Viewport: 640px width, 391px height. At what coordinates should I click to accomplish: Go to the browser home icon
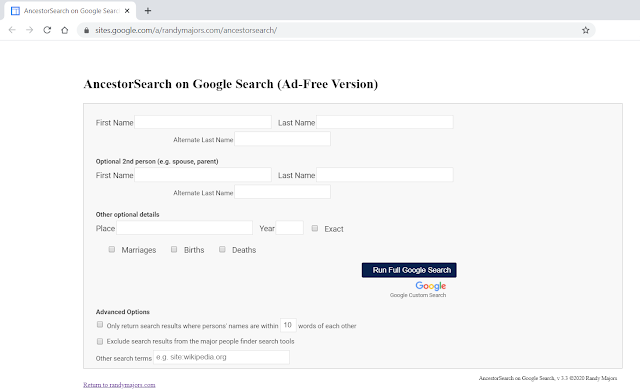coord(64,30)
